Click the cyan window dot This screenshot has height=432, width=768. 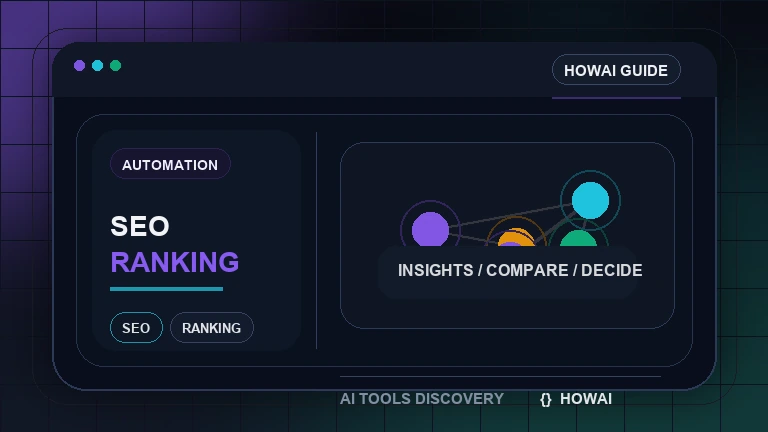point(97,66)
